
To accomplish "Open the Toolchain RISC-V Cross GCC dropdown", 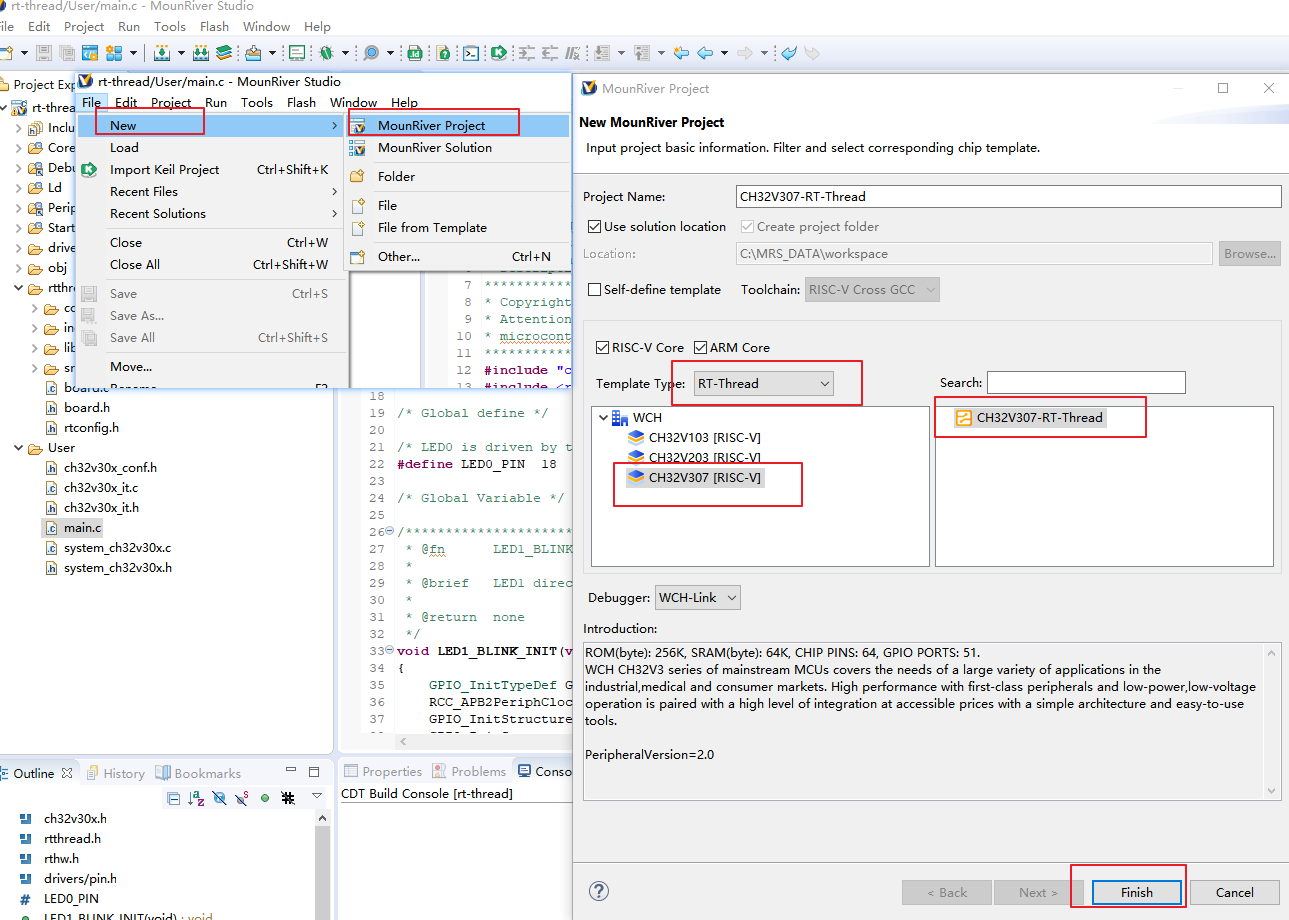I will coord(872,290).
